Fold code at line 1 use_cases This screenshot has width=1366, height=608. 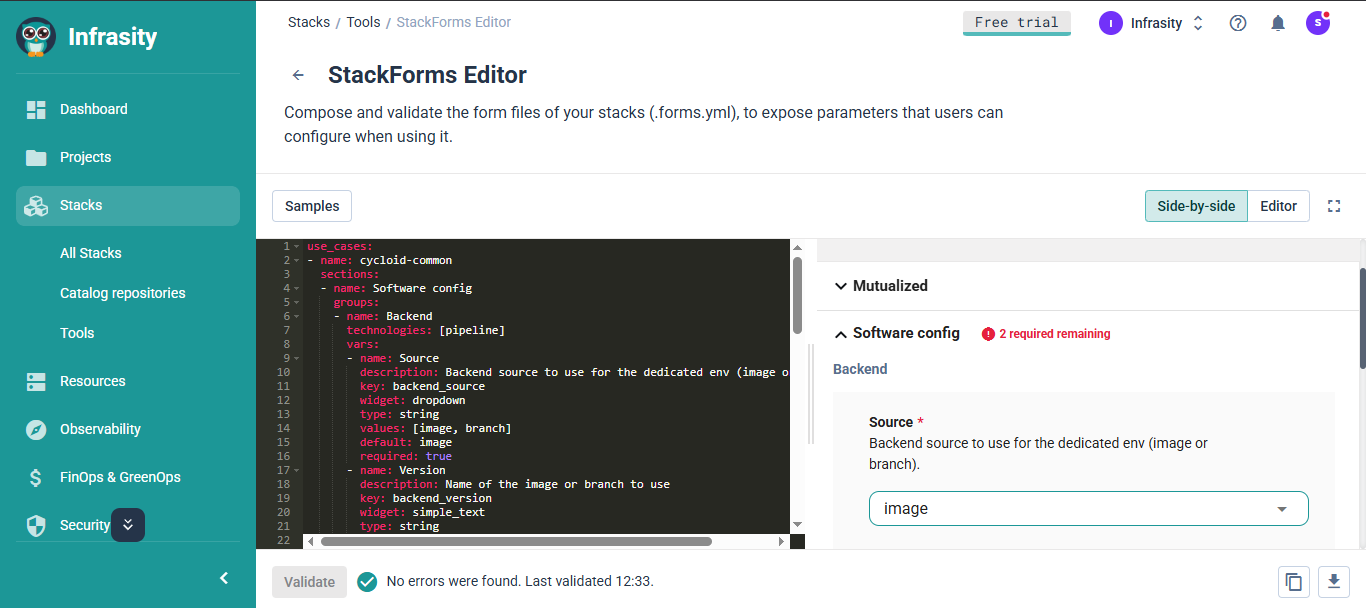coord(297,246)
